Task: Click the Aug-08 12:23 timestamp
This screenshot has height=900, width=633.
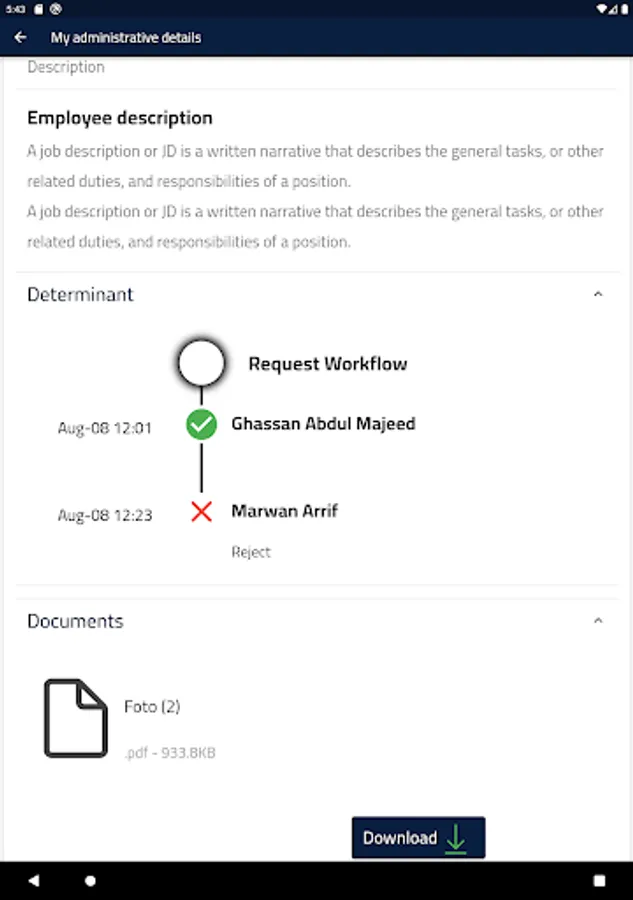Action: (x=105, y=516)
